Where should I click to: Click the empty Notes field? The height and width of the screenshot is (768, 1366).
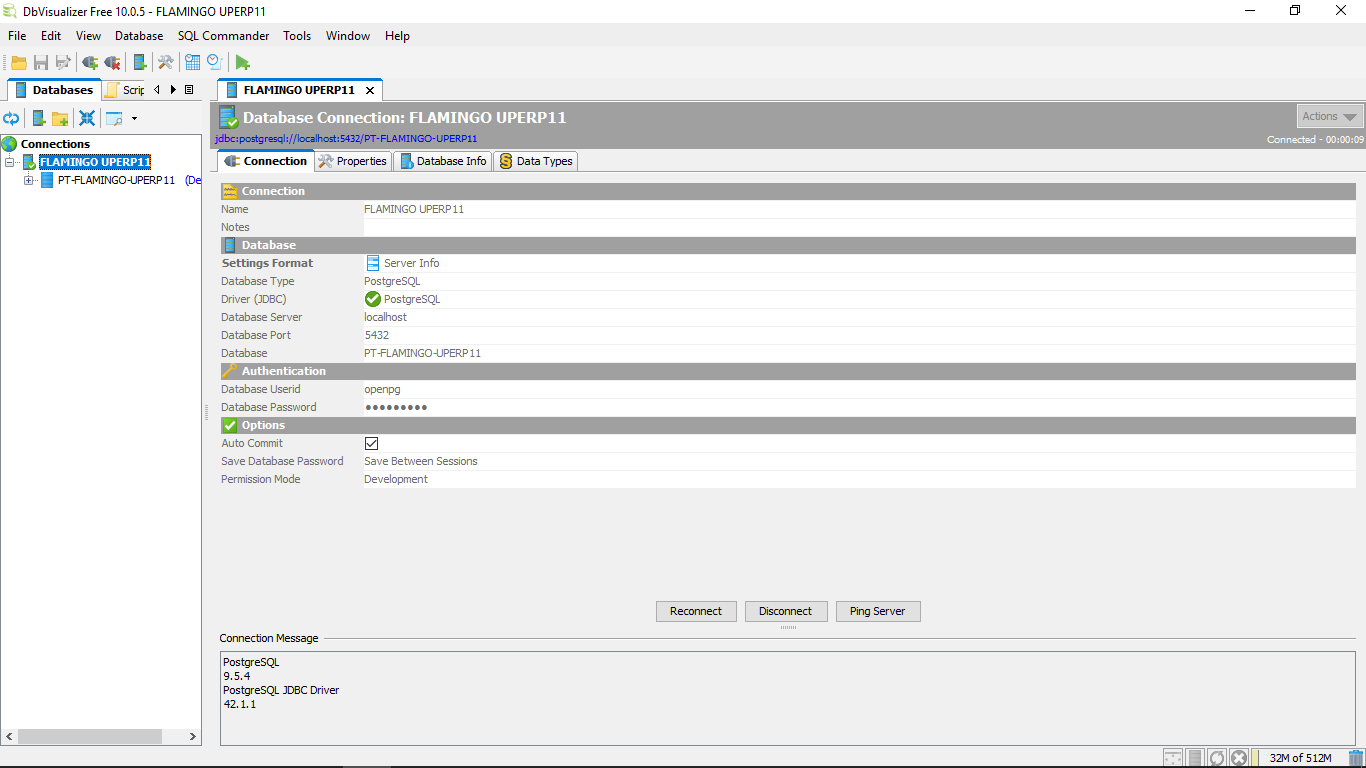click(x=859, y=227)
